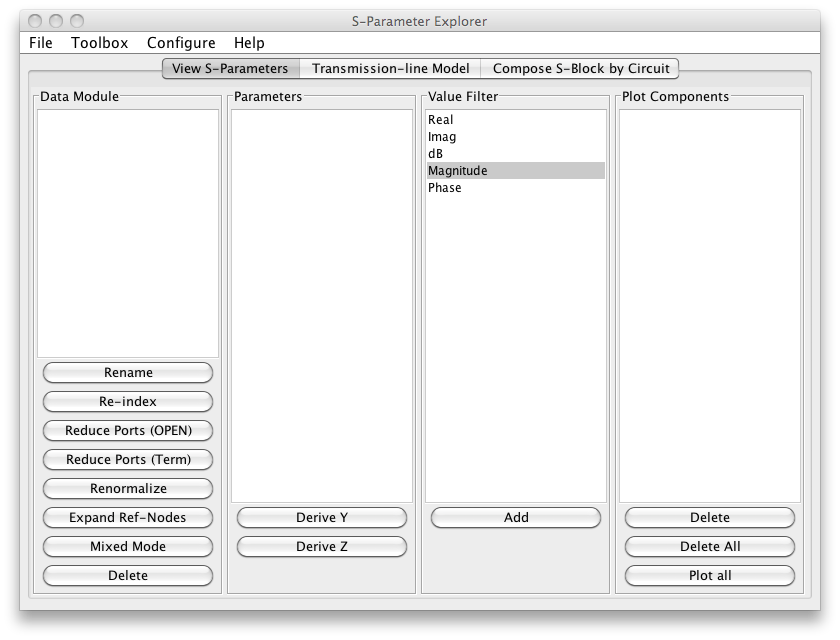Click the Rename button

(x=128, y=373)
